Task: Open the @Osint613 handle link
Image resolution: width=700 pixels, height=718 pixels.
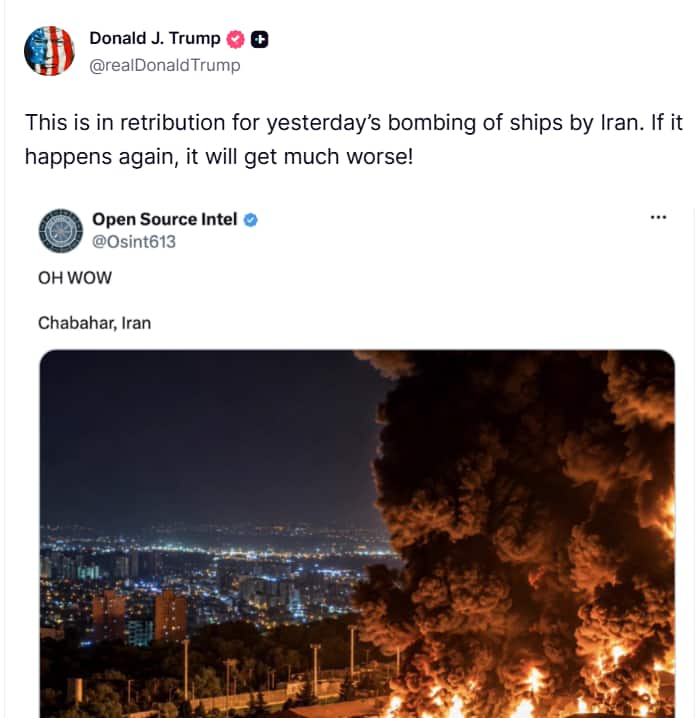Action: coord(134,242)
